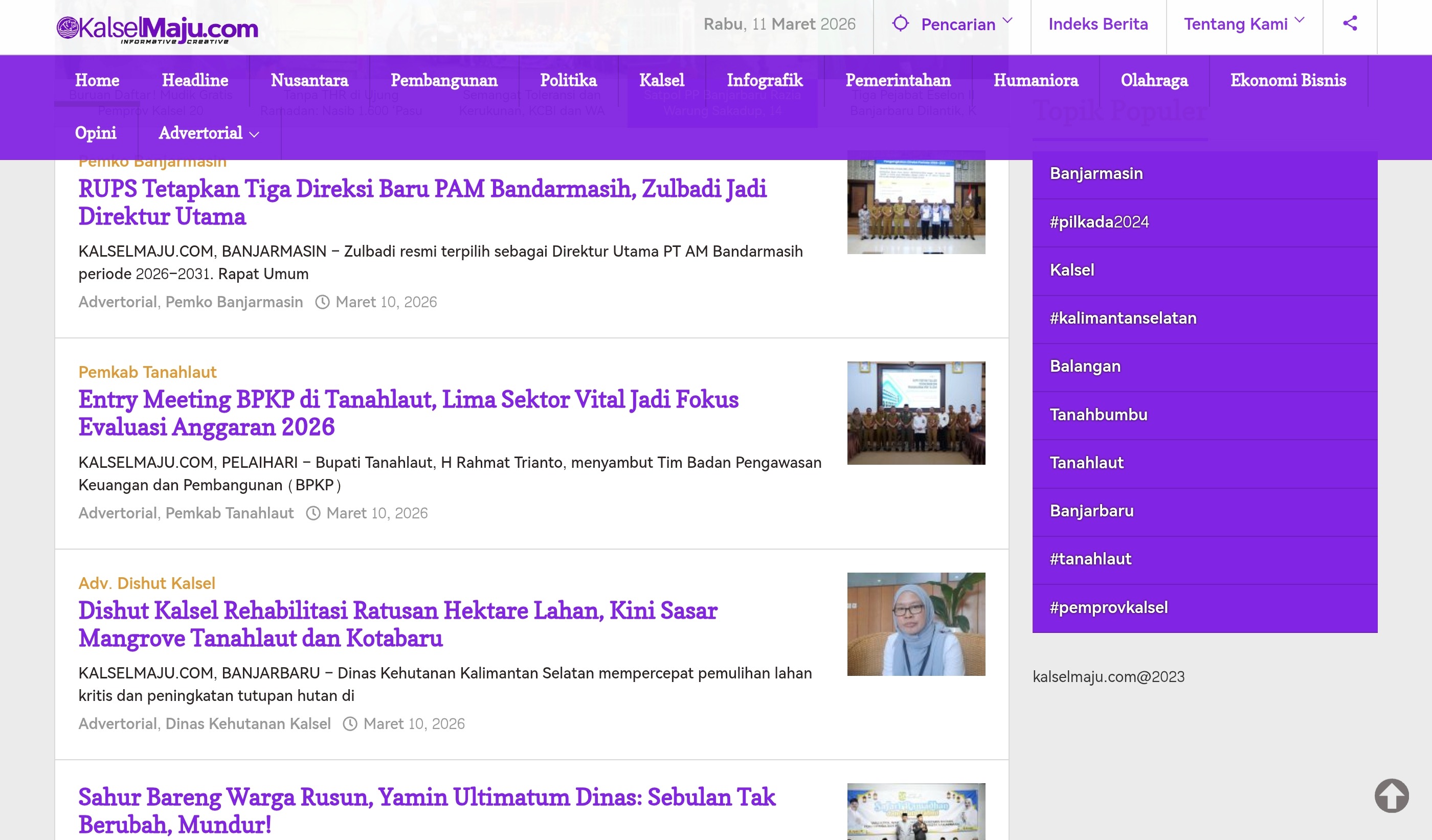Click Advertorial tag under Dishut Kalsel article
Screen dimensions: 1432x840
[x=118, y=724]
